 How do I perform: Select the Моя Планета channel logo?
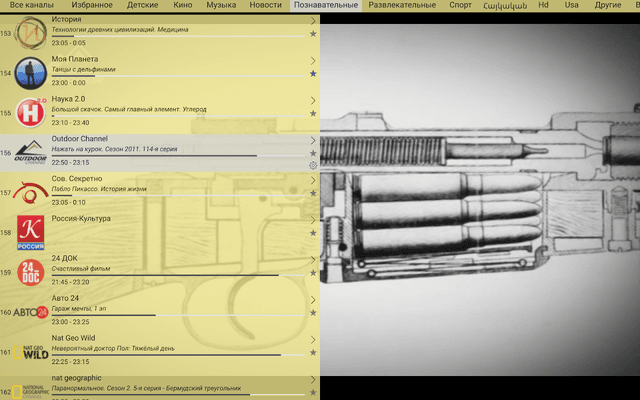click(31, 73)
